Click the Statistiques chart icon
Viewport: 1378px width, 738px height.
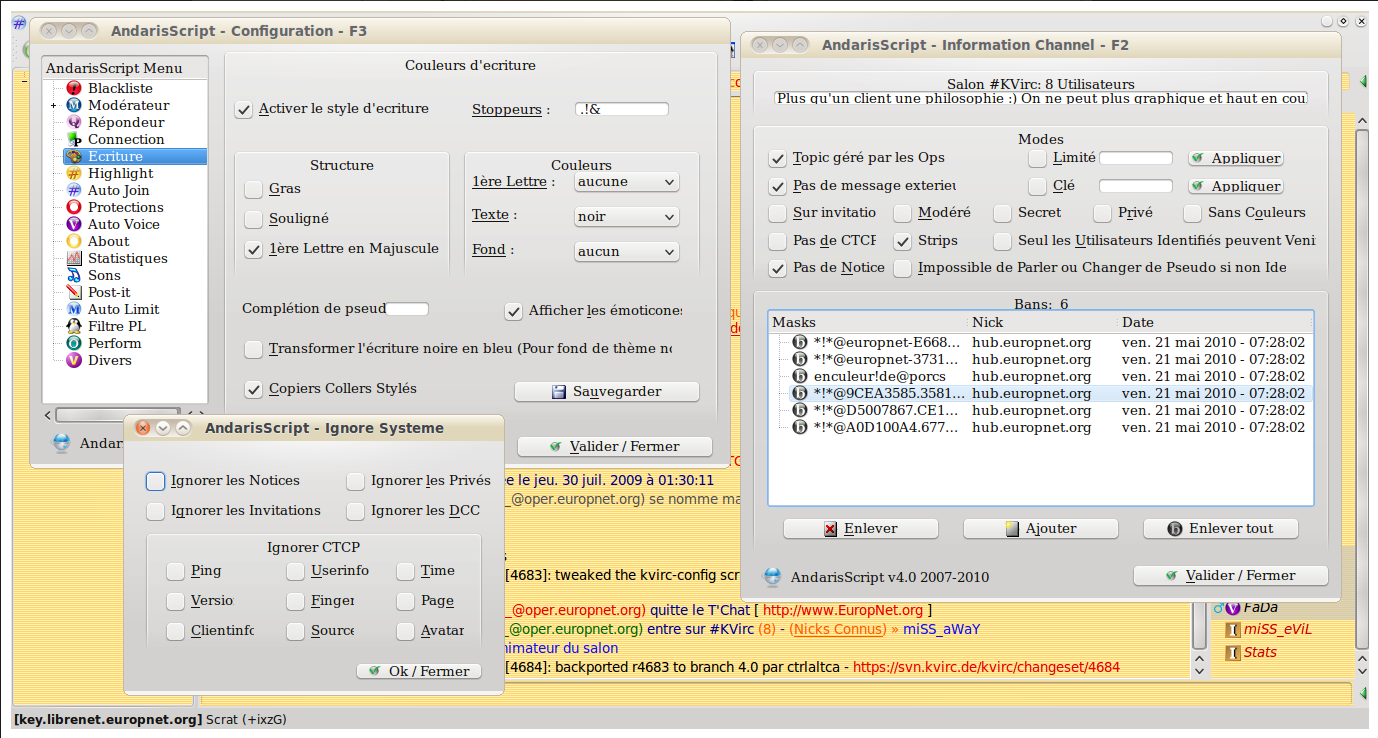(x=74, y=258)
